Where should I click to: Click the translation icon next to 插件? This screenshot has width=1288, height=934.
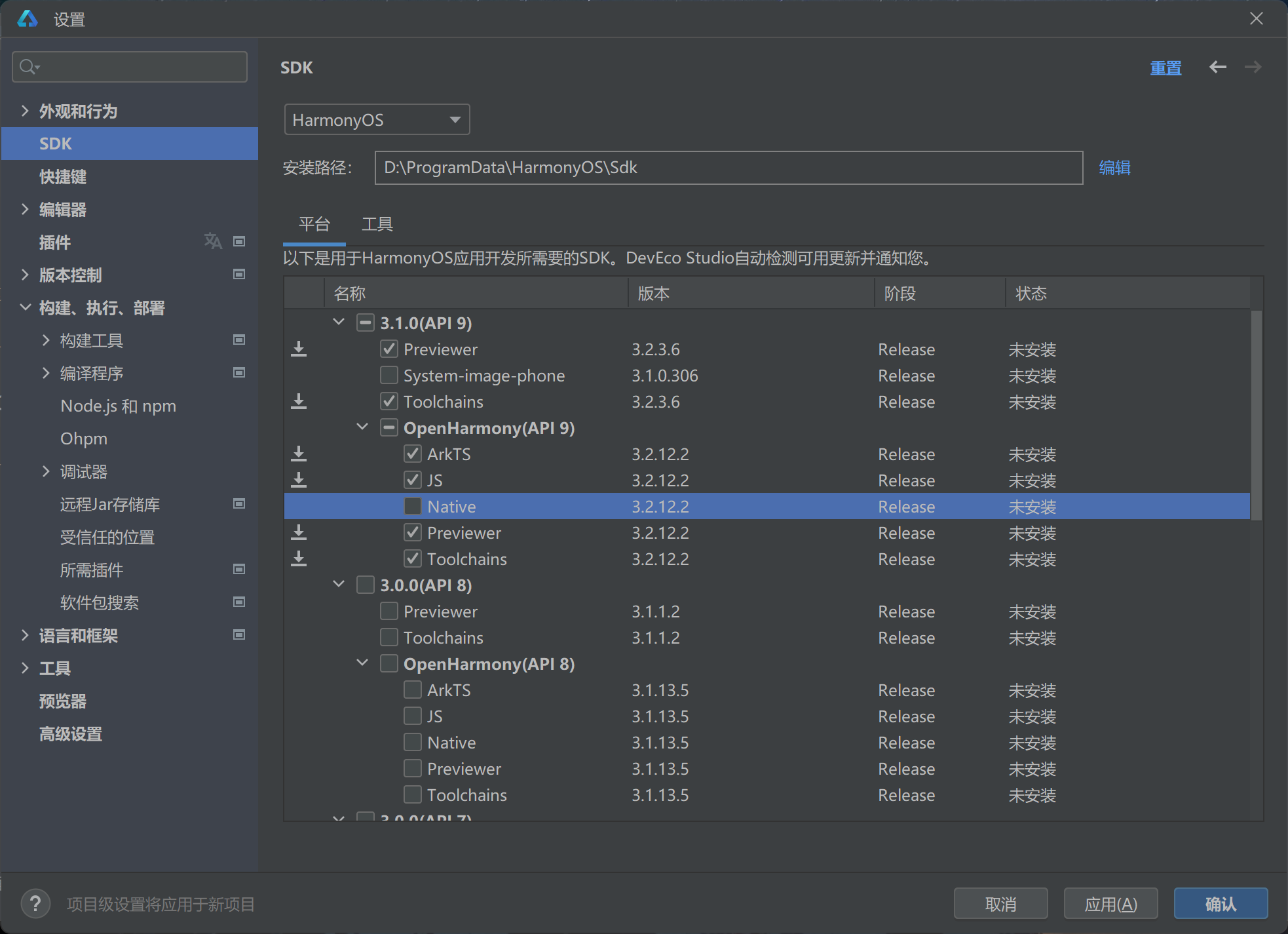pyautogui.click(x=213, y=241)
